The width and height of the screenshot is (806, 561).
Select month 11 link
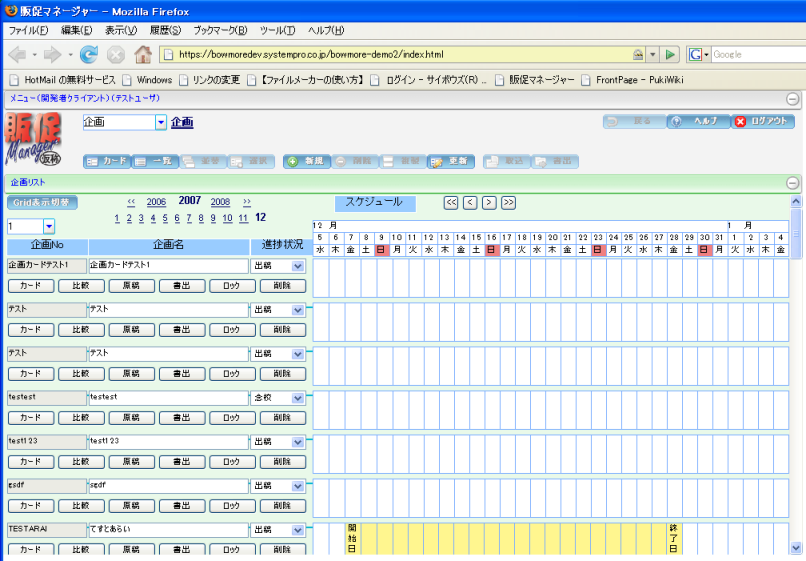[x=243, y=219]
